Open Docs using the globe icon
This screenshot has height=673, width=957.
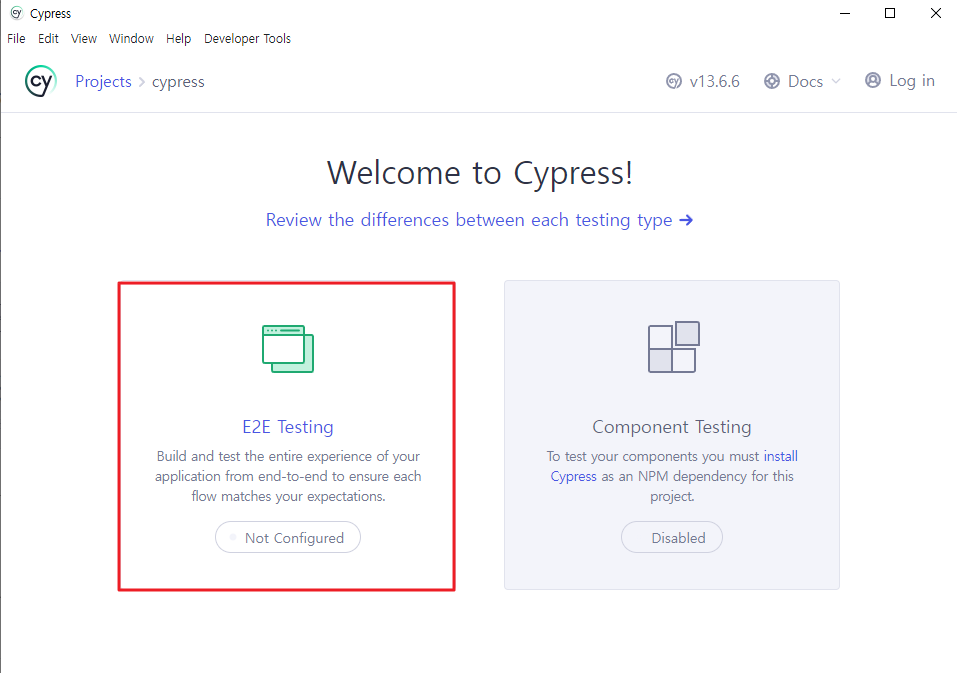click(770, 80)
